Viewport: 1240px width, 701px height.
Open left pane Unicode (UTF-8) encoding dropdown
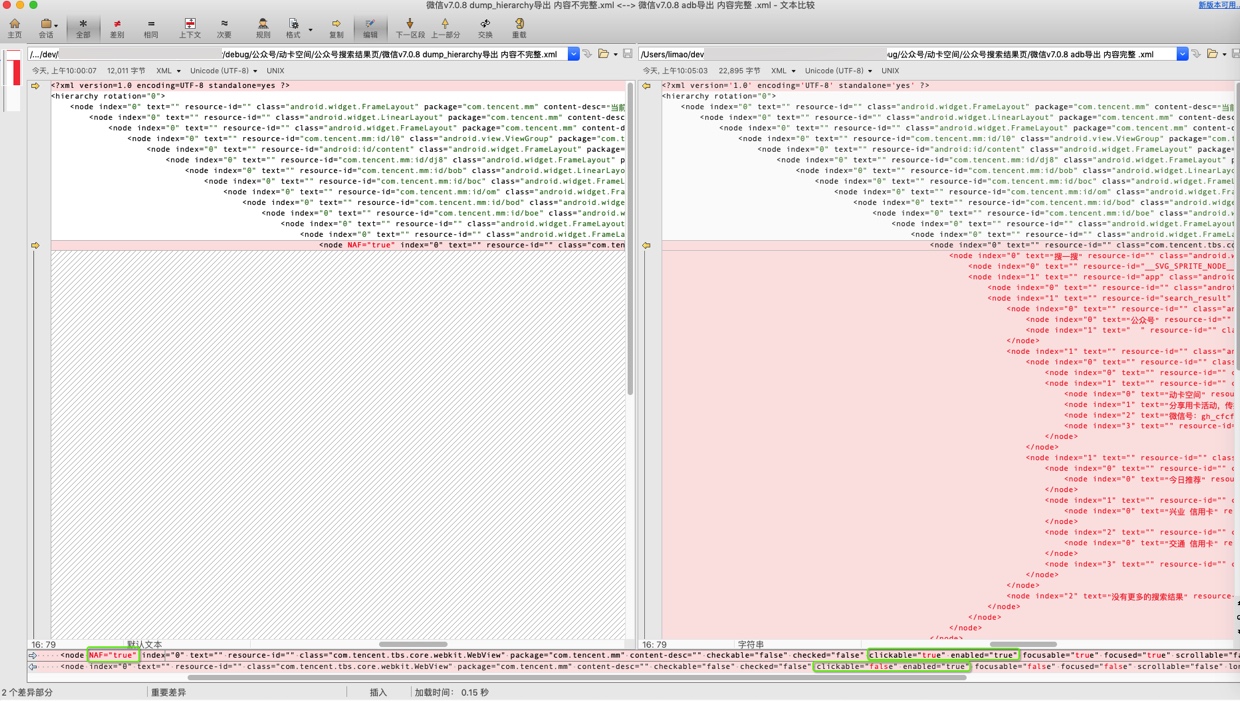(223, 71)
